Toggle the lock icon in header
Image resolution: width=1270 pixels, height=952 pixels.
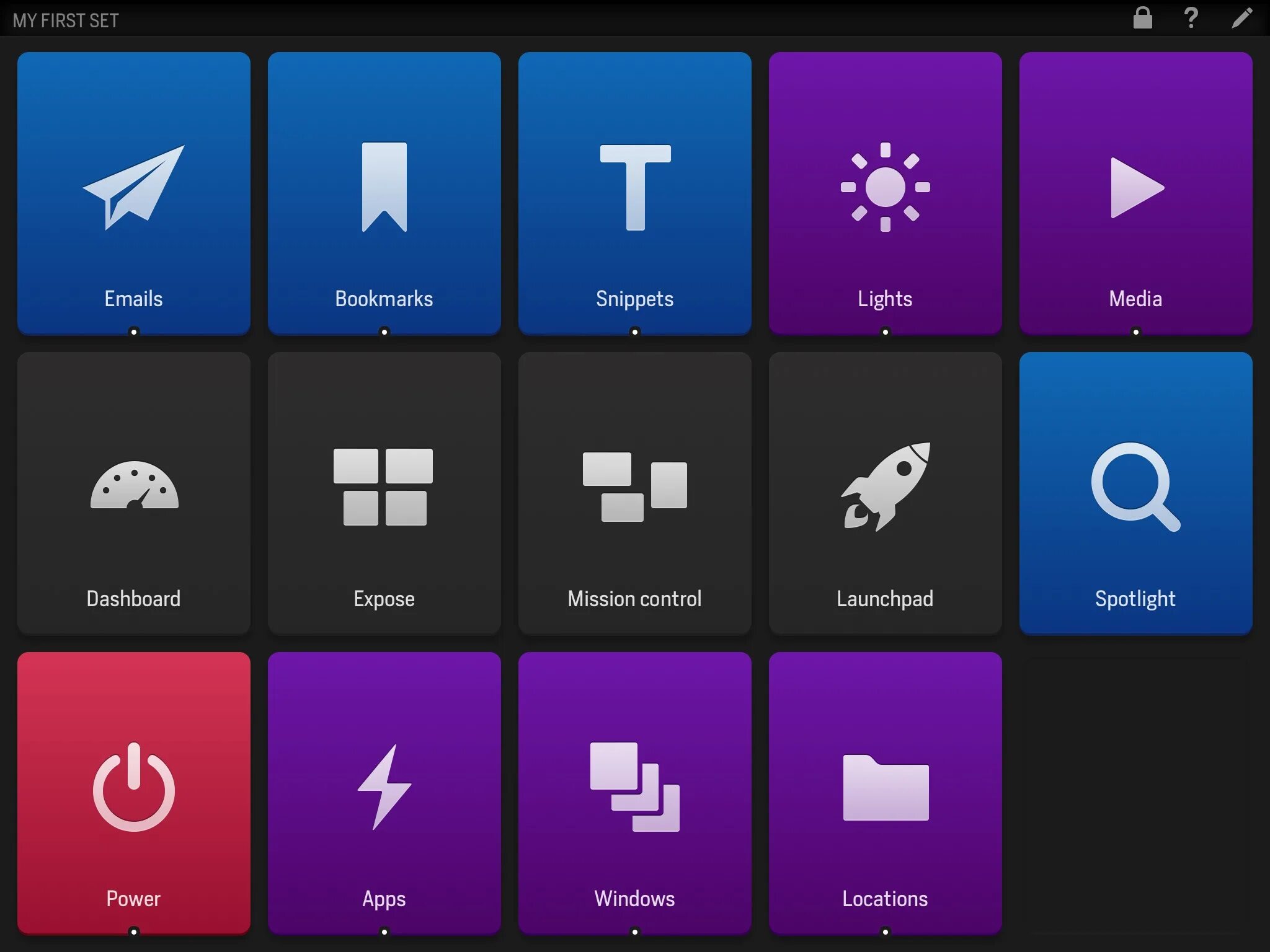tap(1142, 18)
